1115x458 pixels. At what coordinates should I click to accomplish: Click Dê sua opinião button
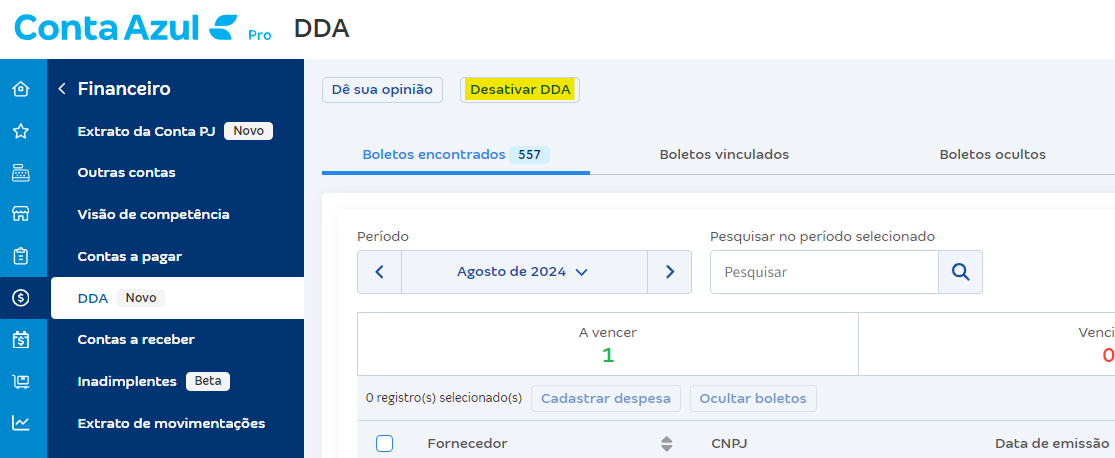(382, 90)
